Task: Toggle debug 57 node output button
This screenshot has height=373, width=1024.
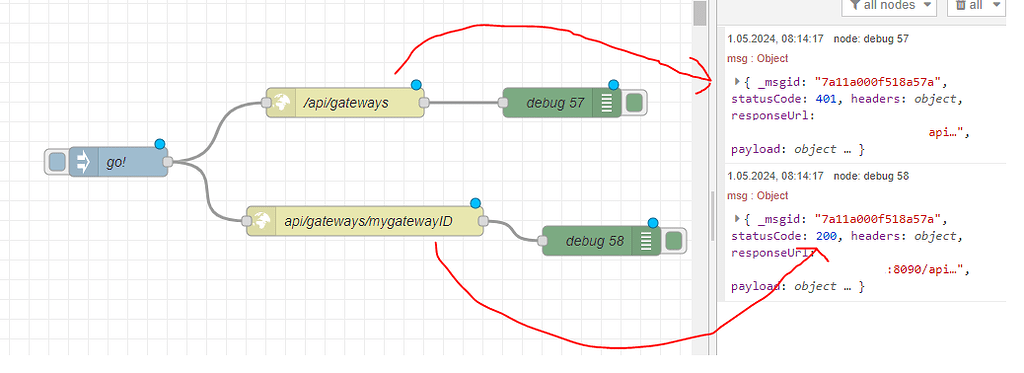Action: tap(633, 103)
